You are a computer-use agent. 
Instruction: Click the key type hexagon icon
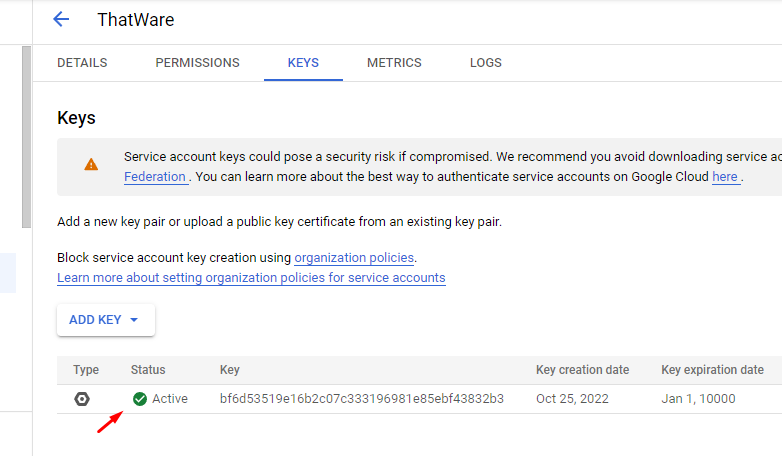pos(82,399)
